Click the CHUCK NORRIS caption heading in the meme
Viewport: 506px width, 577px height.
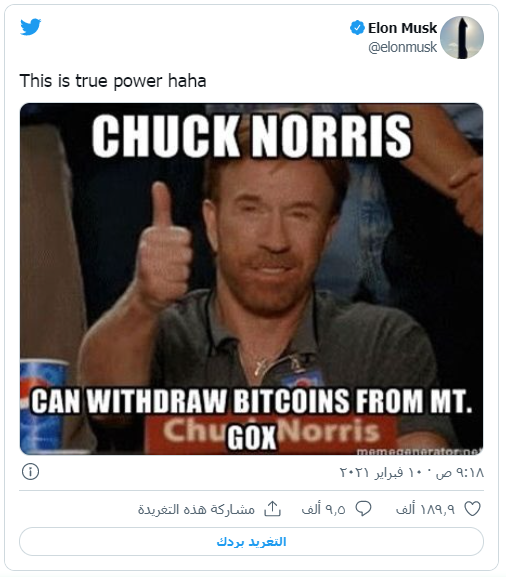pos(252,135)
